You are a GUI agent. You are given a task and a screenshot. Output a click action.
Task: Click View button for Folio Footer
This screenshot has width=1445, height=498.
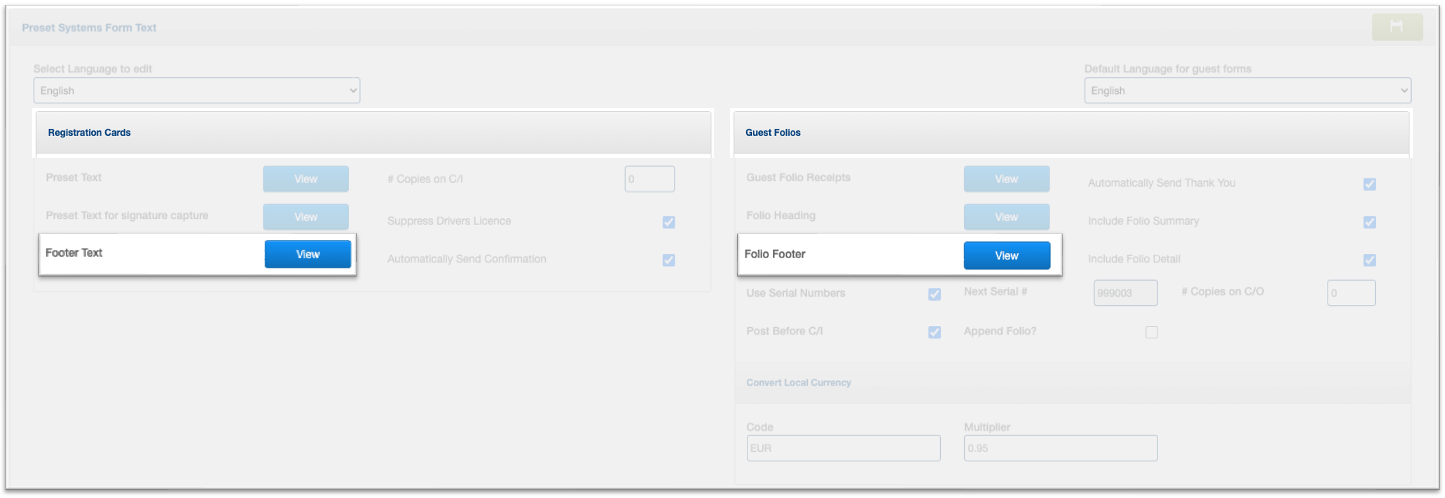[x=1006, y=256]
